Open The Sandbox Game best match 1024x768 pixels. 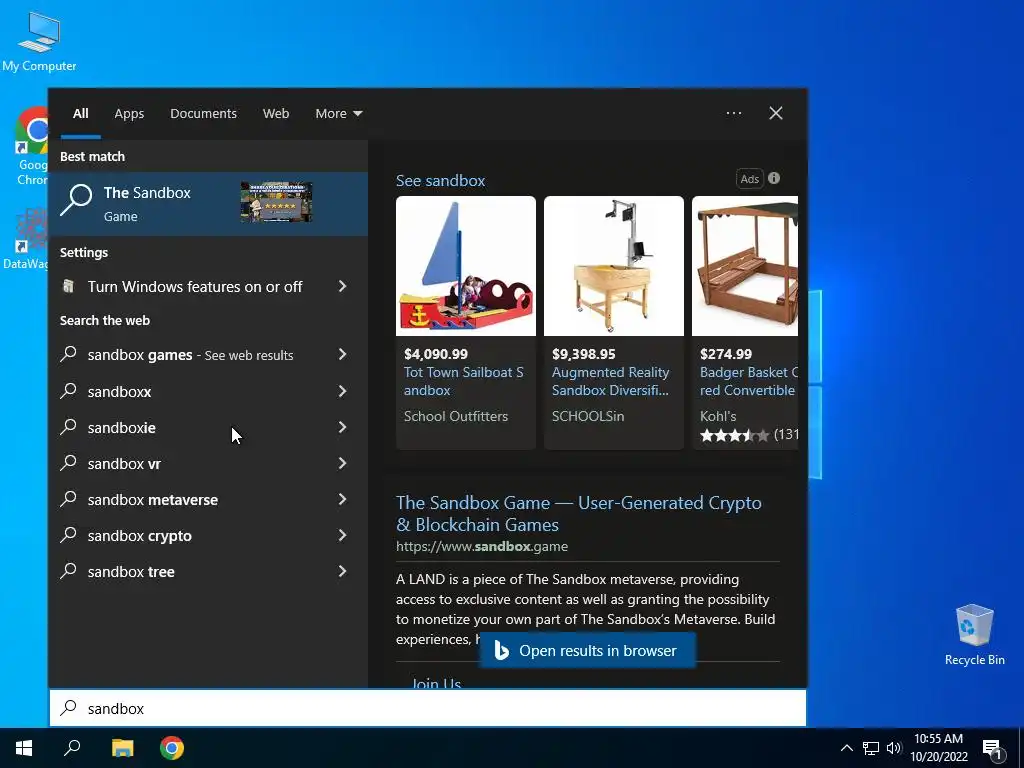[x=208, y=203]
